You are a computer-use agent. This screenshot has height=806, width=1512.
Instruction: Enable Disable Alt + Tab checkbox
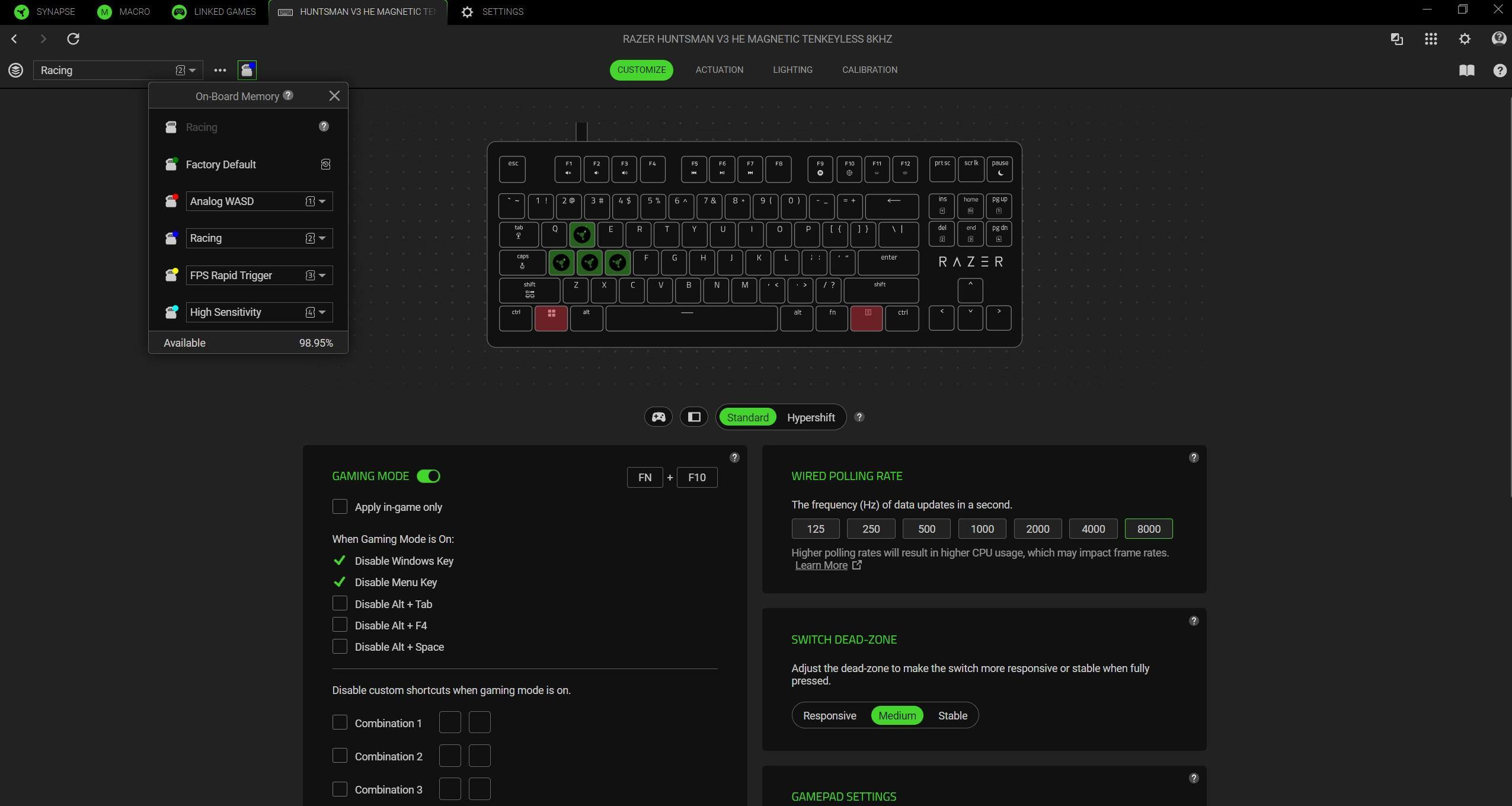coord(340,603)
